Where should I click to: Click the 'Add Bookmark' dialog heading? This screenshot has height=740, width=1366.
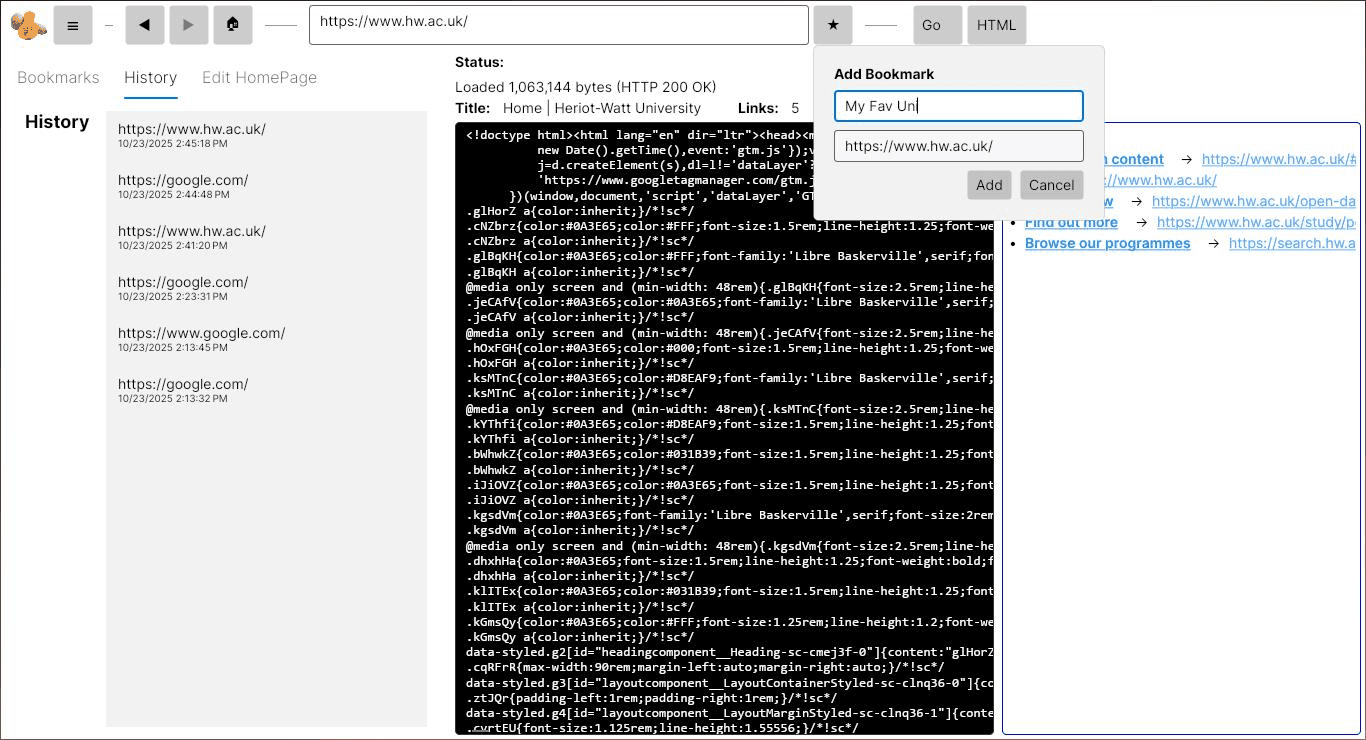point(884,74)
